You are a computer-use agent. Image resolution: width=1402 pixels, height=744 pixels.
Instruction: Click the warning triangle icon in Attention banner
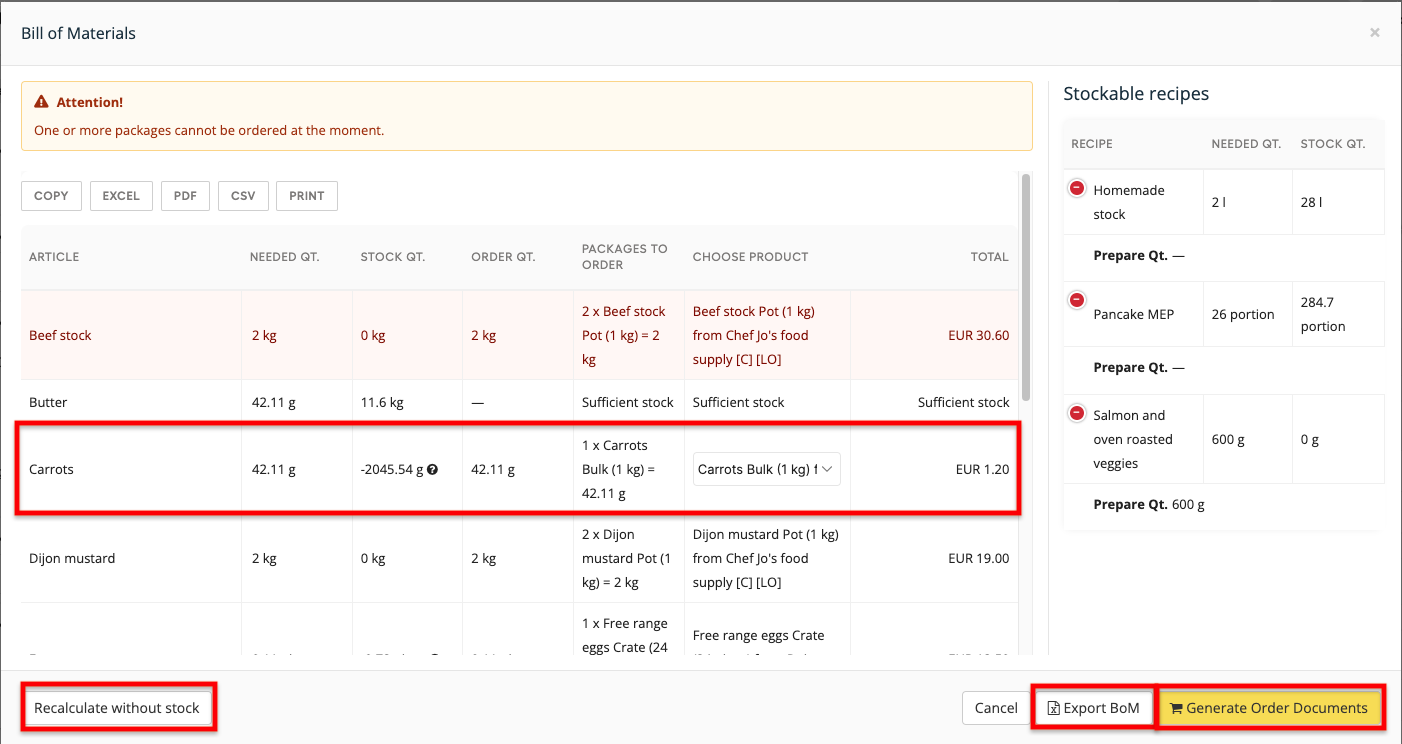41,102
